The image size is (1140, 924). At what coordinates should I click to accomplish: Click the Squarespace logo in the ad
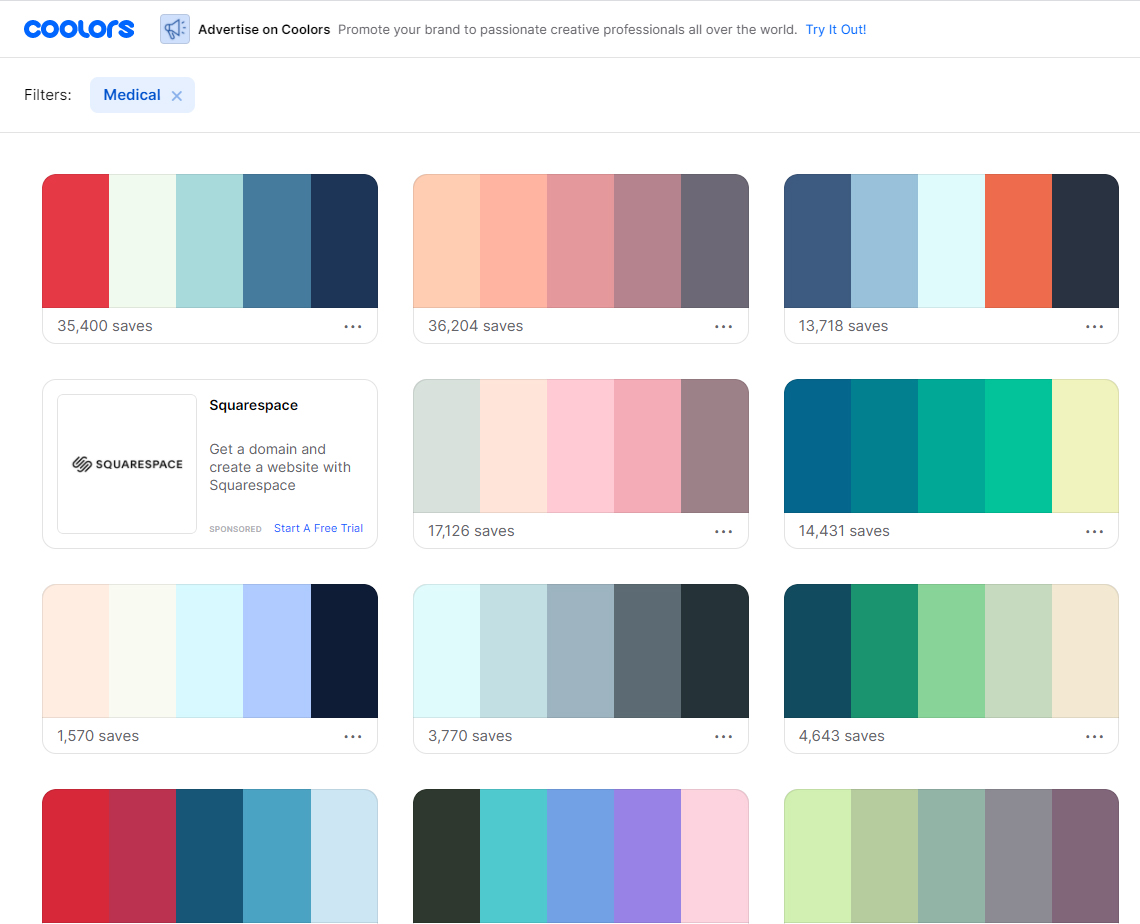126,464
